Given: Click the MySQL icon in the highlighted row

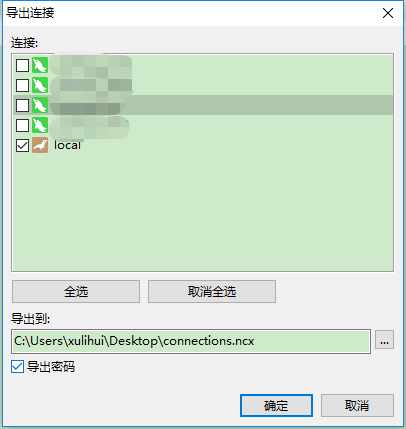Looking at the screenshot, I should [40, 105].
